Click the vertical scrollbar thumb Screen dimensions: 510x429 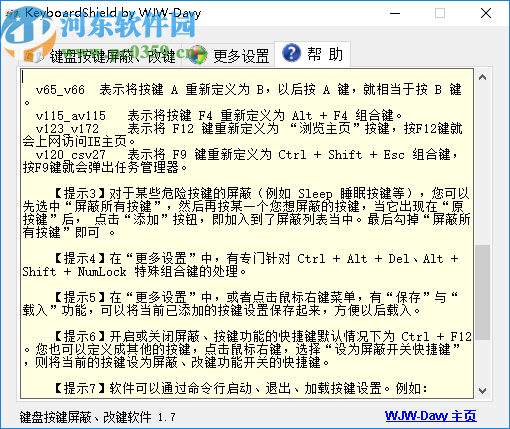pos(482,292)
